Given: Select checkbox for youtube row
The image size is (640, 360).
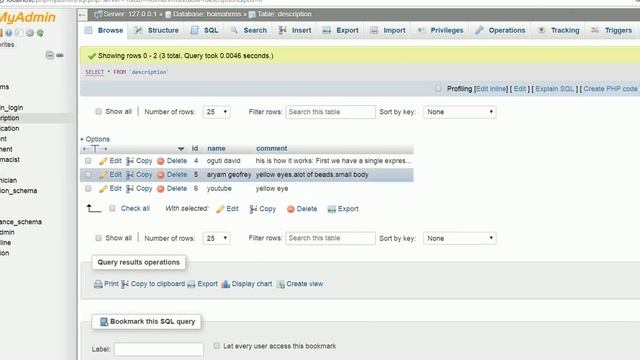Looking at the screenshot, I should [x=88, y=189].
